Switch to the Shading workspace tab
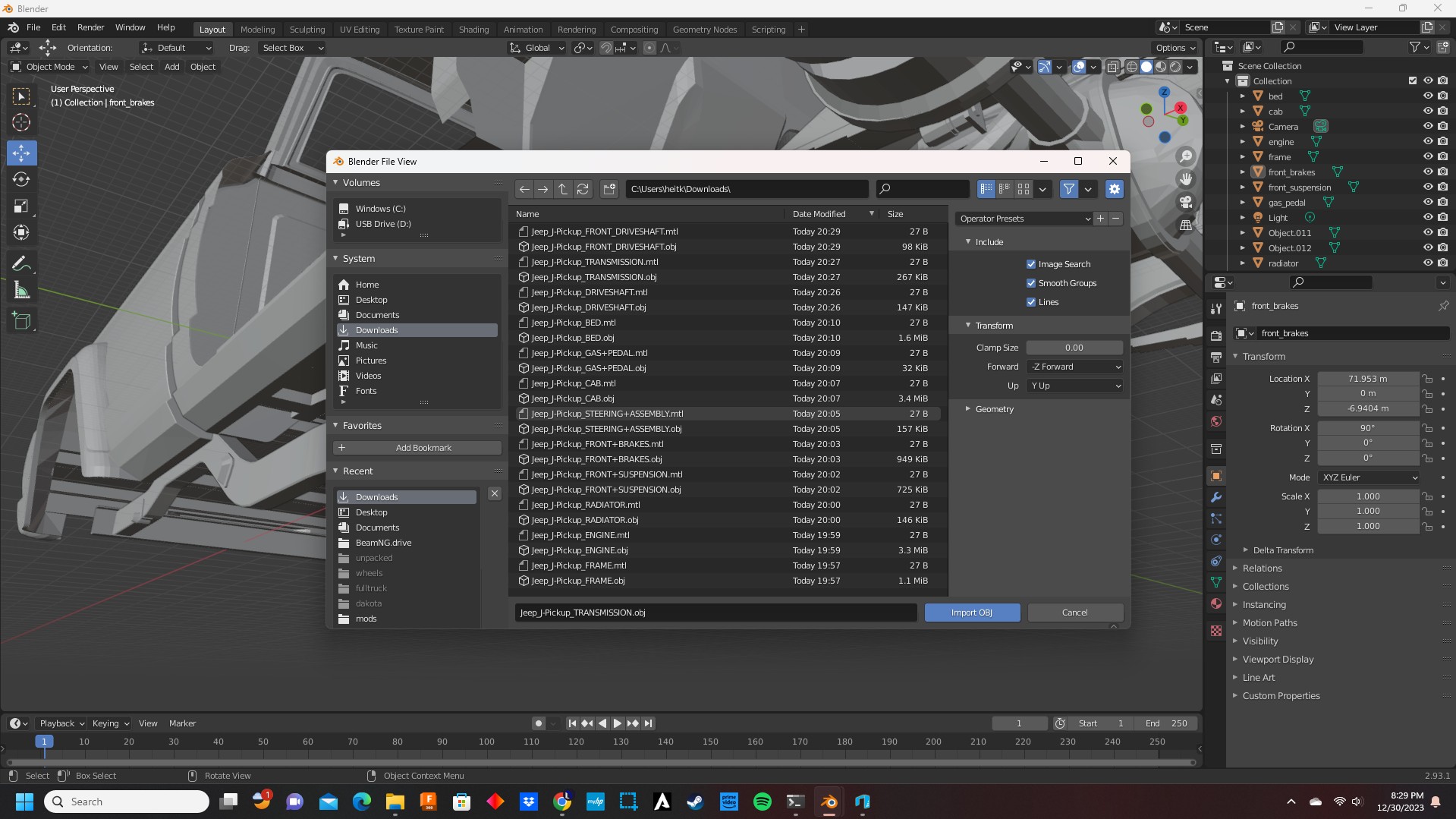The image size is (1456, 819). [473, 30]
